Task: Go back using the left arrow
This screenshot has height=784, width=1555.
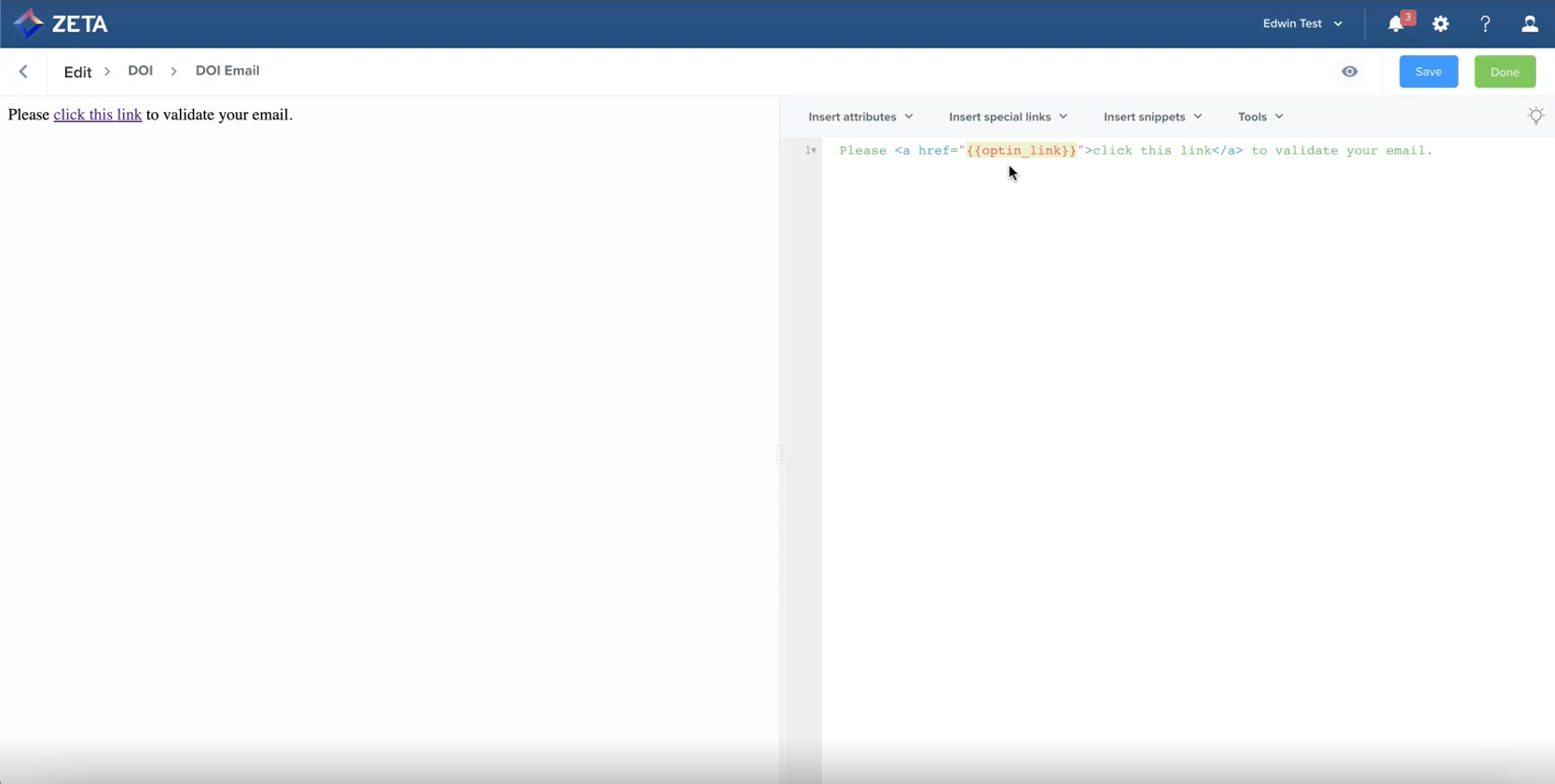Action: click(24, 72)
